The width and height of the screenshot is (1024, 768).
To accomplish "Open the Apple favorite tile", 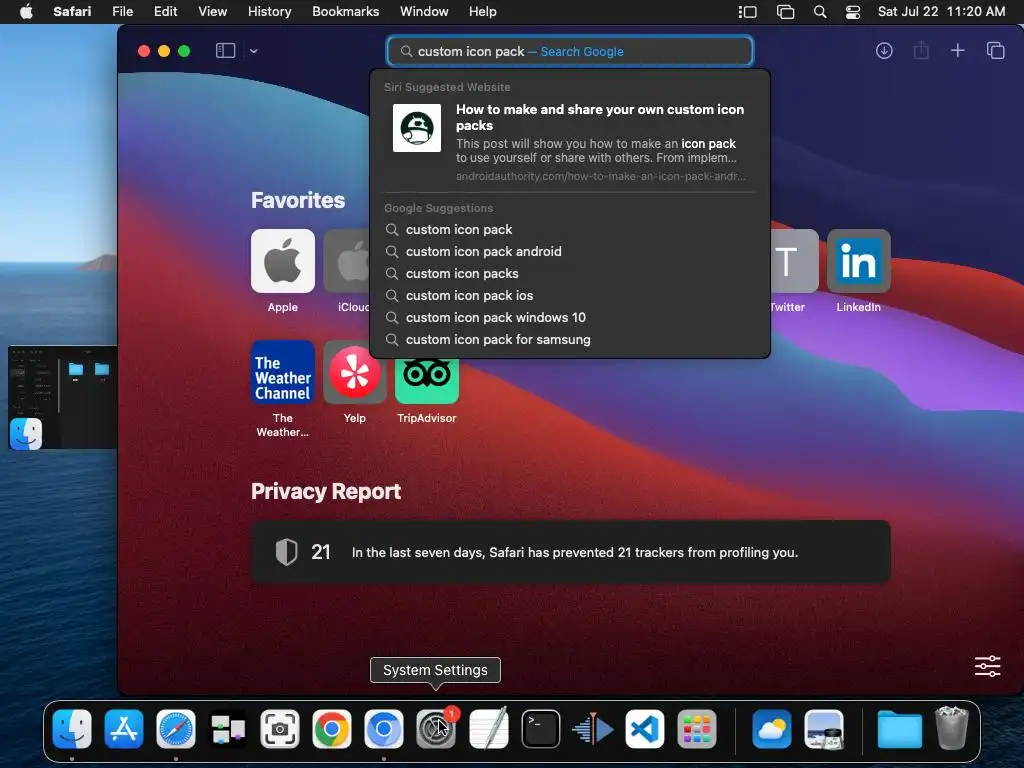I will click(283, 261).
